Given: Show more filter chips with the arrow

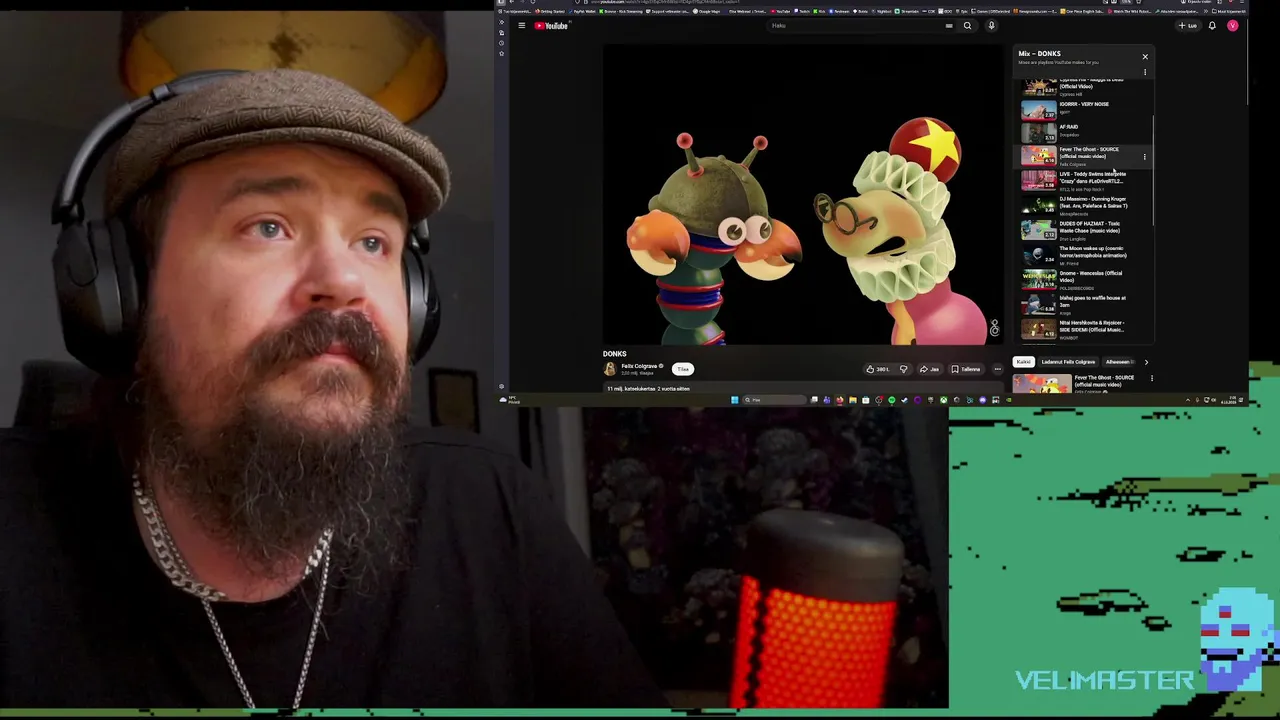Looking at the screenshot, I should click(x=1146, y=362).
